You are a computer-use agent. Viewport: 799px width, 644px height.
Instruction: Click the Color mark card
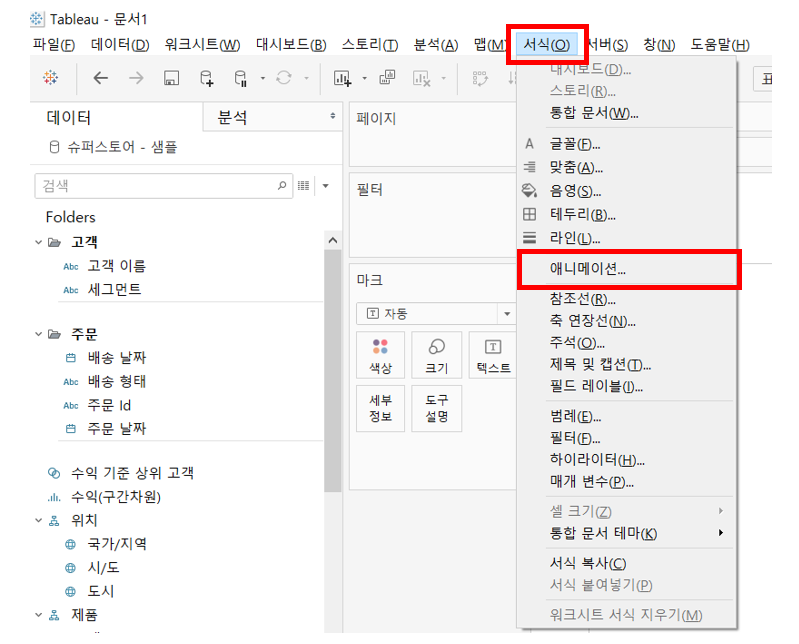[x=380, y=355]
